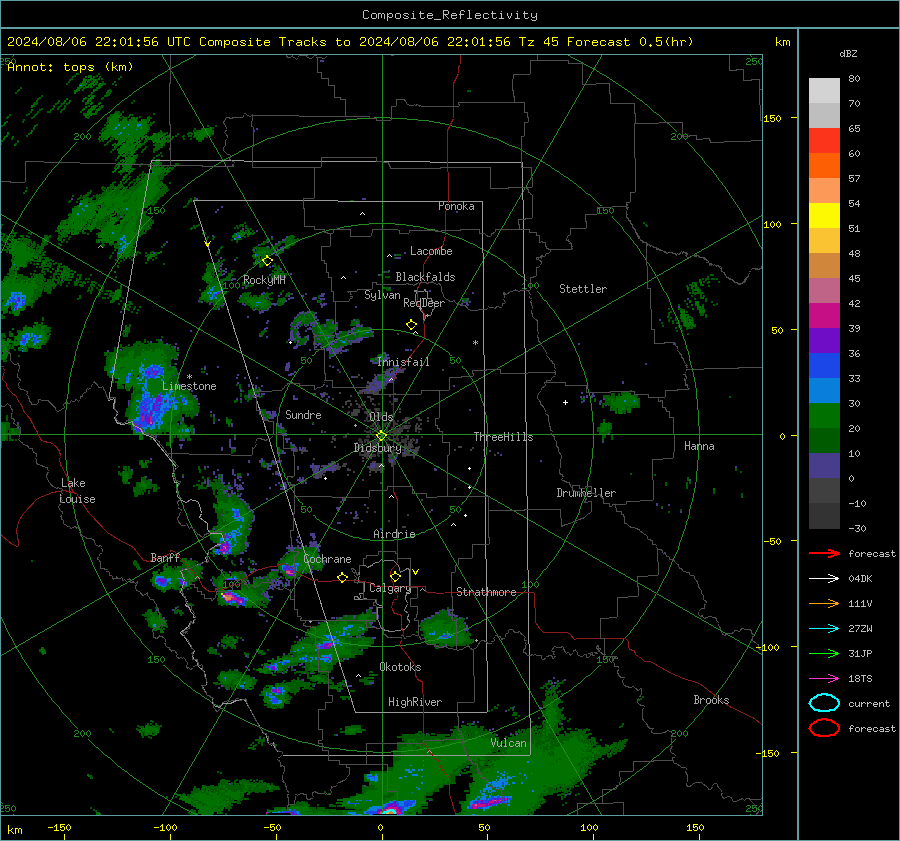Select the yellow diamond marker below RedDeer
Image resolution: width=900 pixels, height=841 pixels.
[x=412, y=325]
